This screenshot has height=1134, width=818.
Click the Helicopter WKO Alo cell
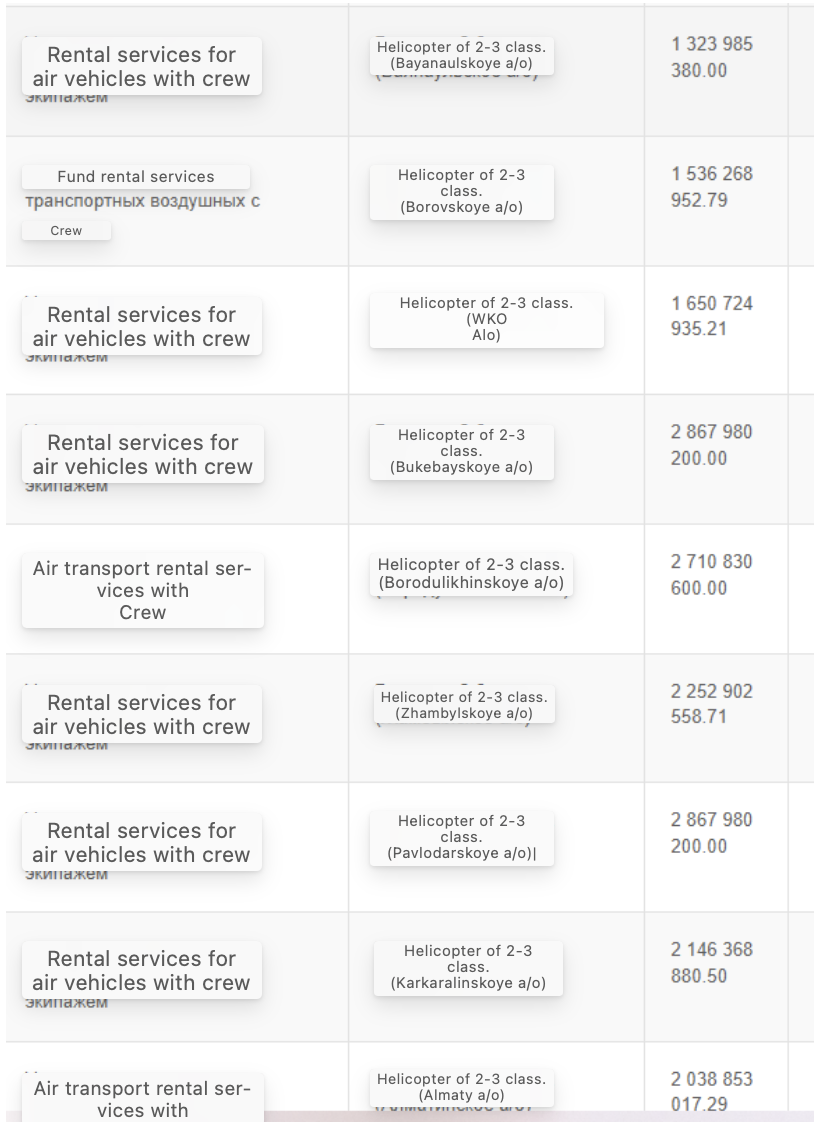coord(486,319)
